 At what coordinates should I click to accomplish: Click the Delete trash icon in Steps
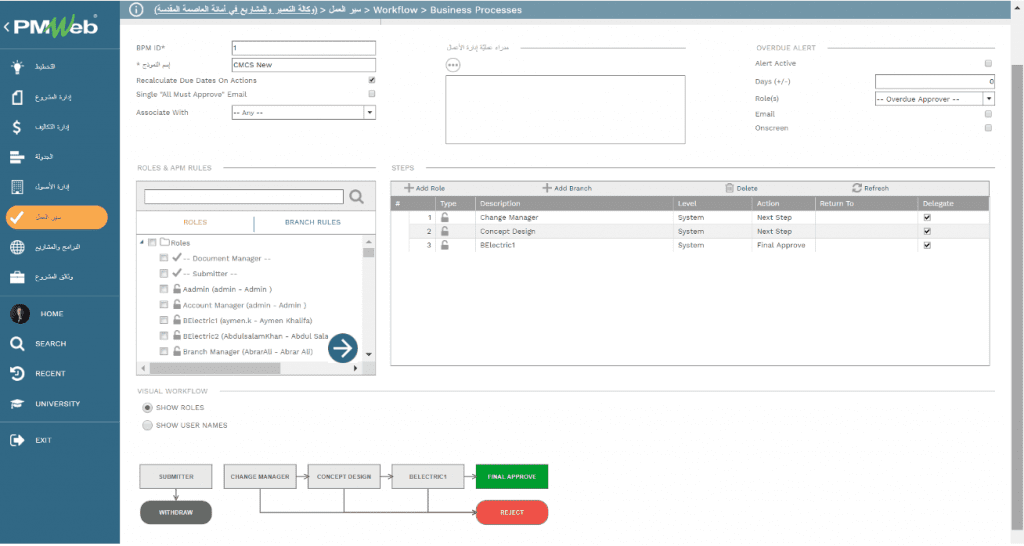click(729, 188)
